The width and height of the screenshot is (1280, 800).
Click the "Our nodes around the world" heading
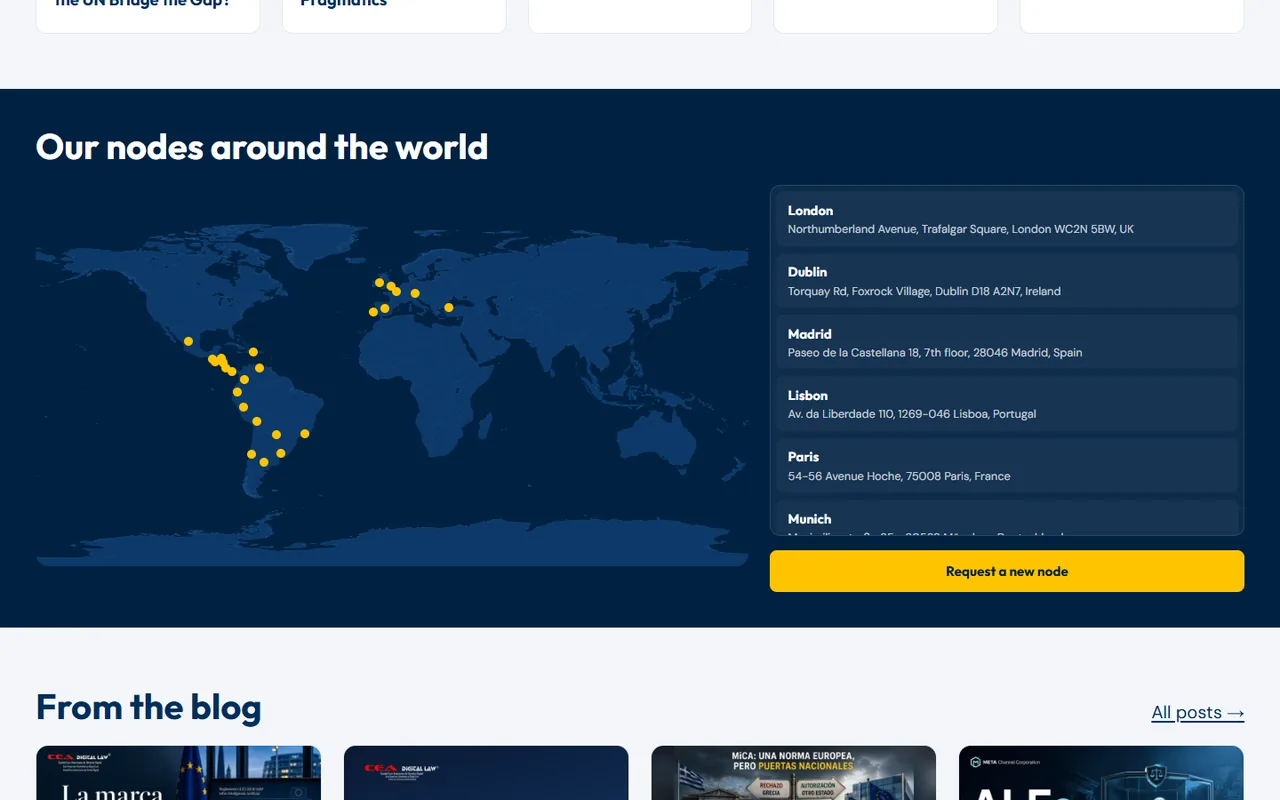(262, 147)
